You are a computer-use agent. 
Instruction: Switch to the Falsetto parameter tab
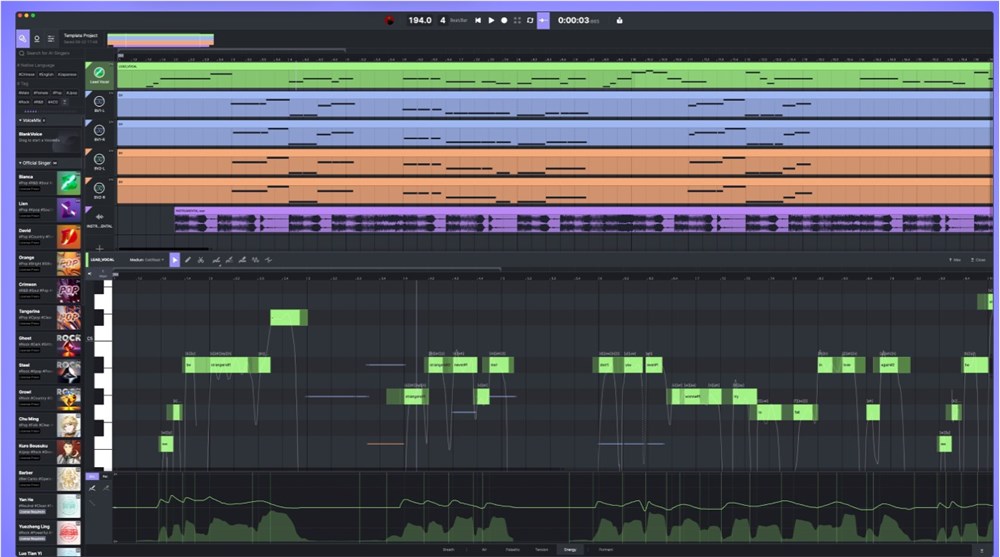point(513,549)
